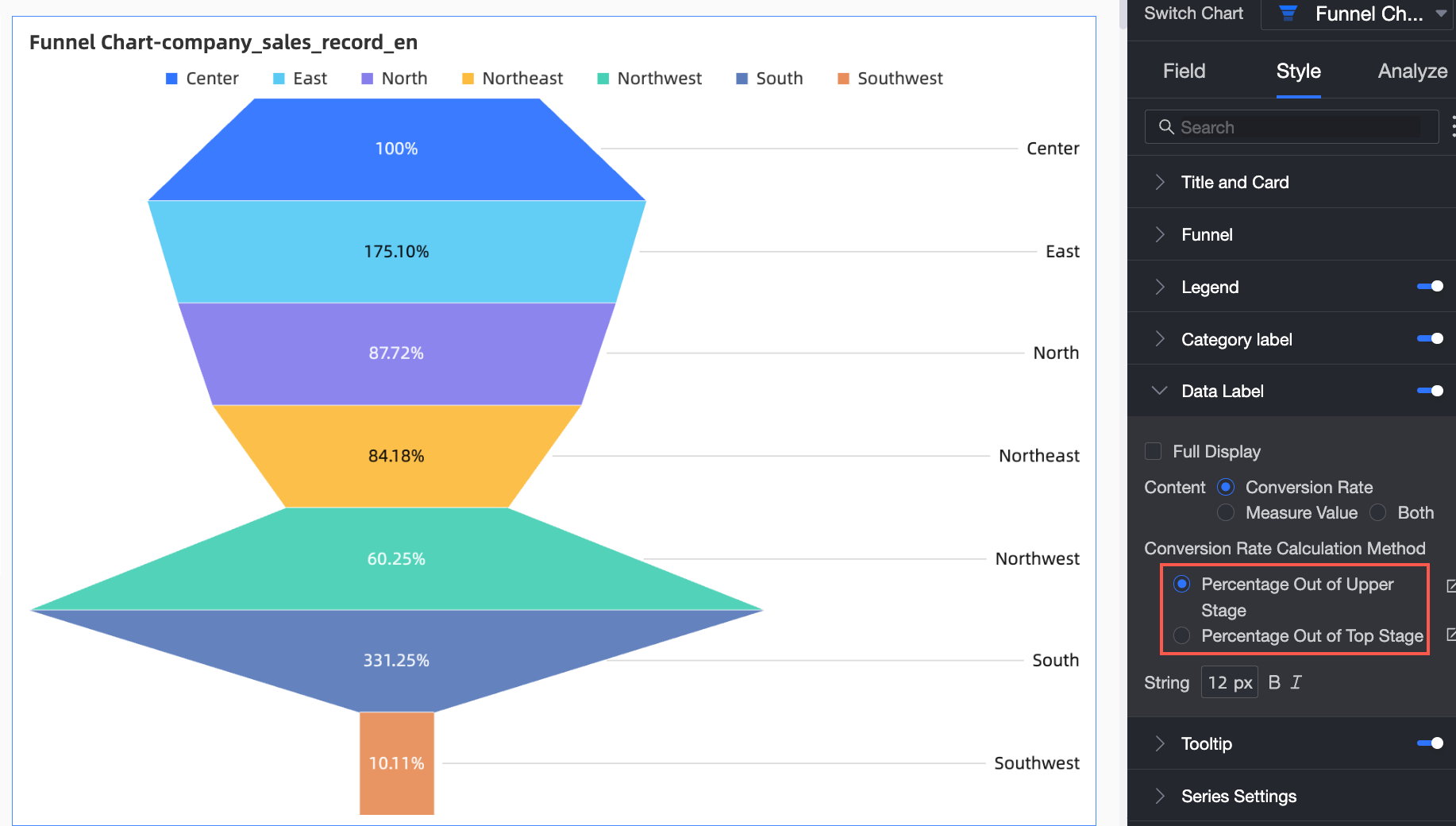Toggle the North legend entry

point(395,79)
